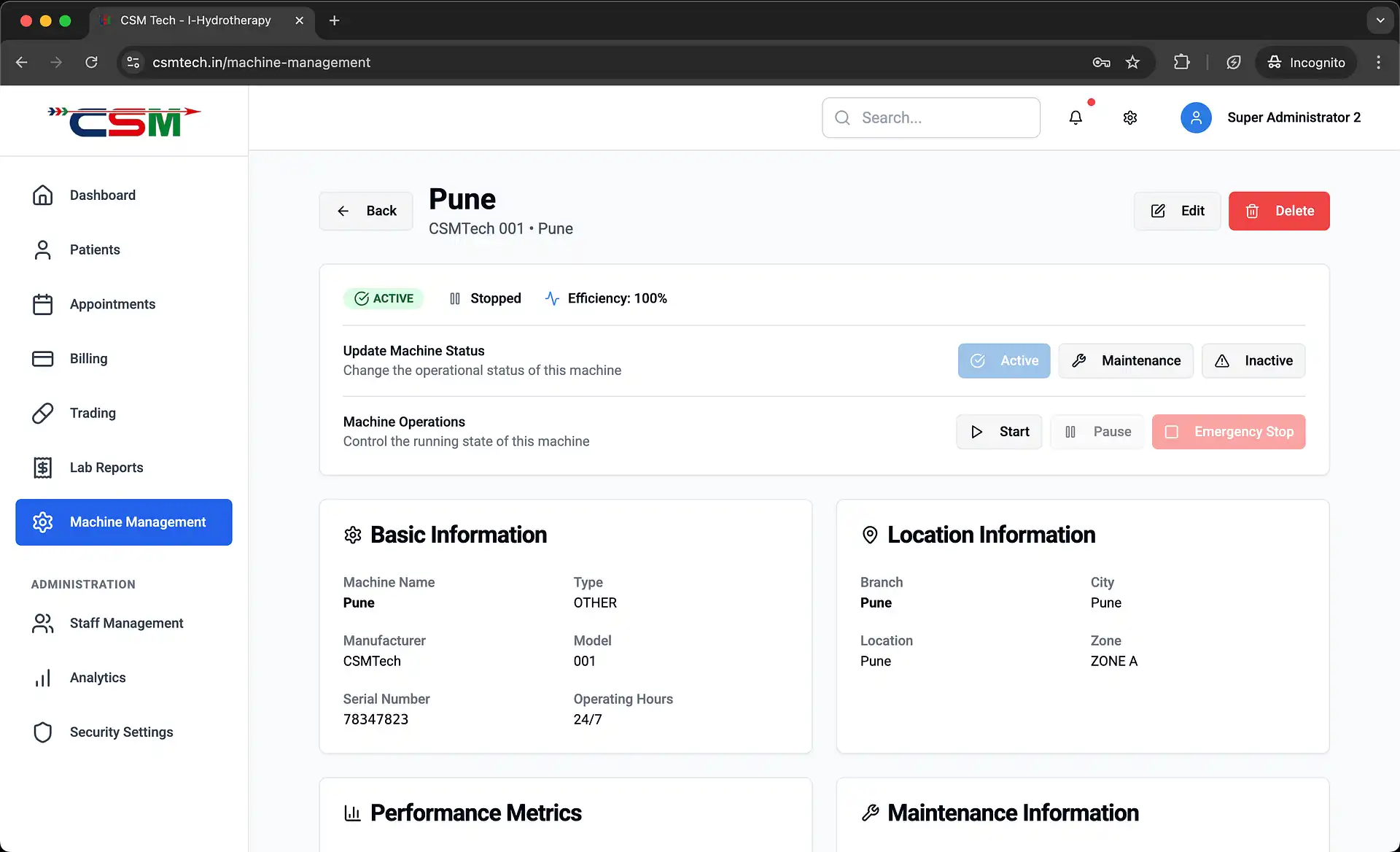
Task: Click the Lab Reports receipt icon
Action: pyautogui.click(x=43, y=468)
